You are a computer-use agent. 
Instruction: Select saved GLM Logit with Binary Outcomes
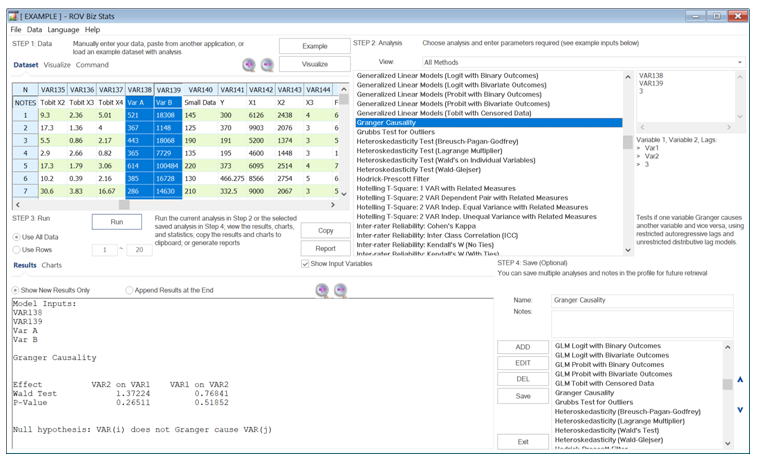[x=638, y=346]
